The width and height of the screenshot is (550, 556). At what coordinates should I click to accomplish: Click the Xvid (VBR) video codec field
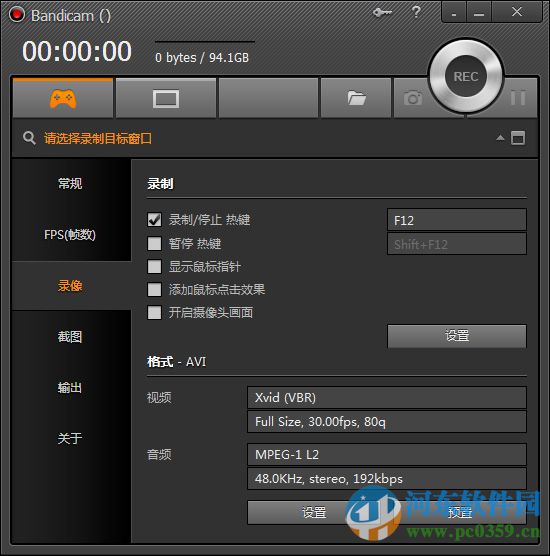pyautogui.click(x=387, y=397)
